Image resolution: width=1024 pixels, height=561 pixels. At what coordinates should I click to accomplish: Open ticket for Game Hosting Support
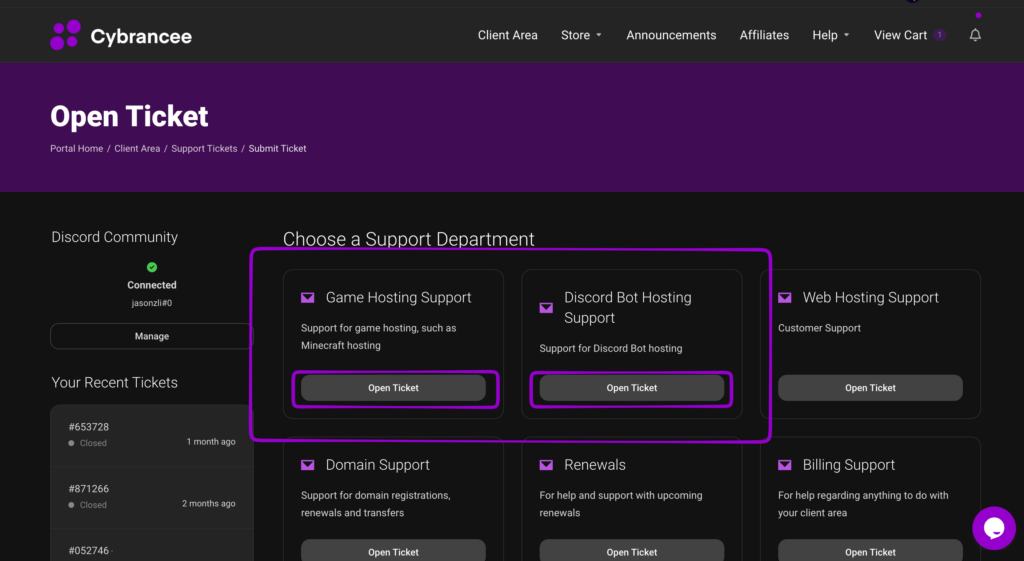(393, 388)
